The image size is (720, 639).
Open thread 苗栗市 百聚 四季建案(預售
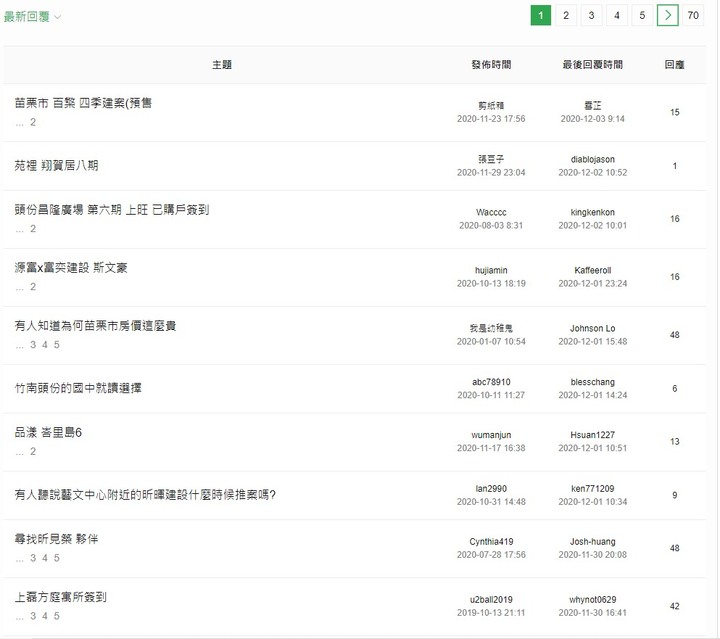click(x=83, y=103)
